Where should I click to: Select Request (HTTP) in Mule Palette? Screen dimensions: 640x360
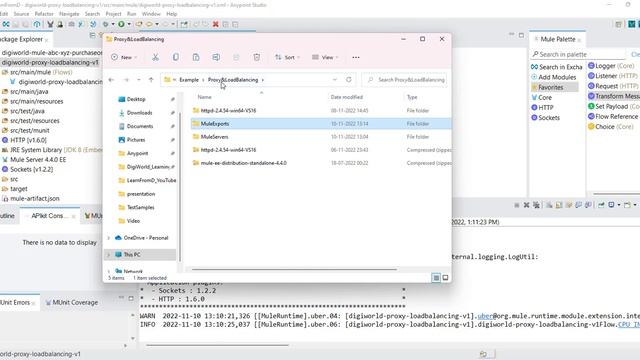(613, 86)
